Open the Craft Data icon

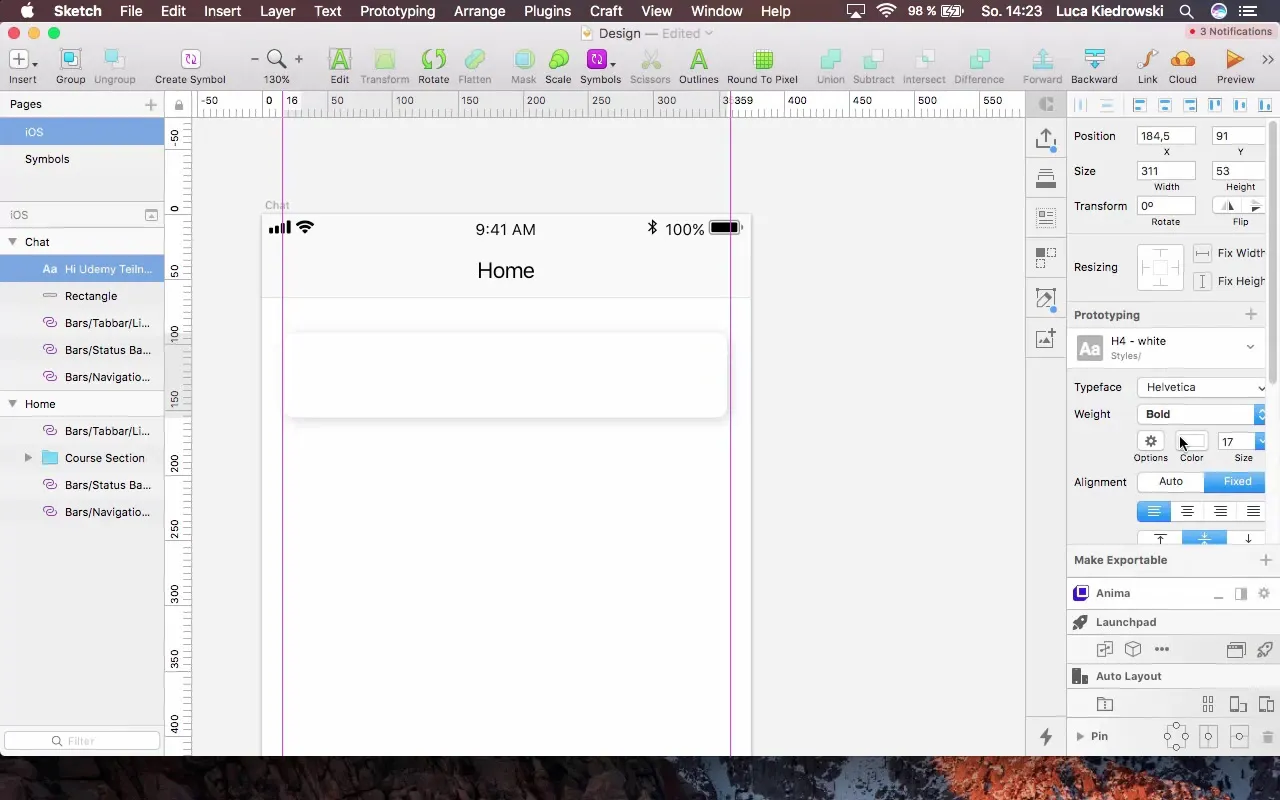tap(1046, 217)
